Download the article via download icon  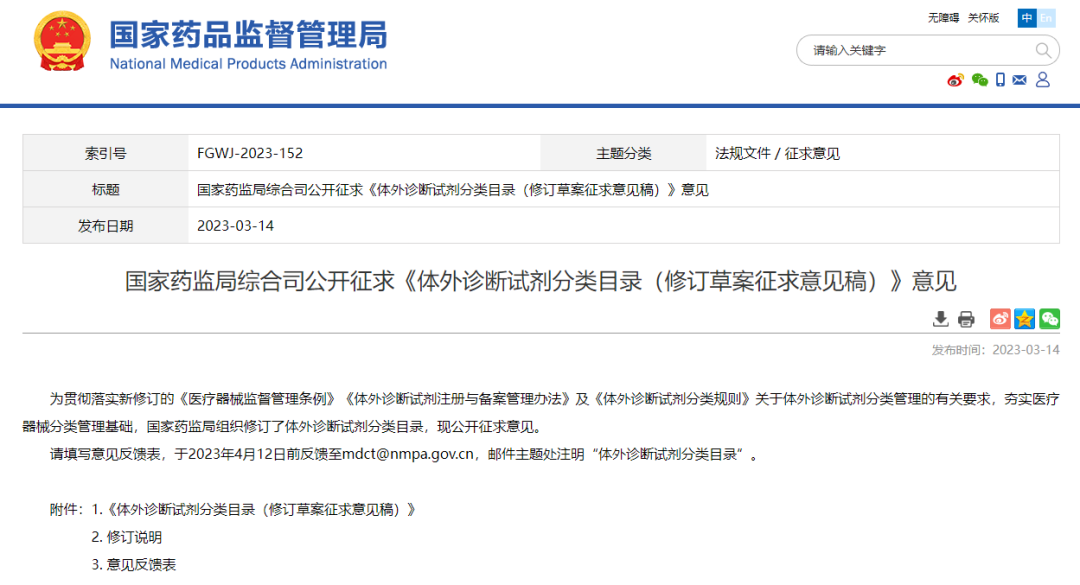940,319
